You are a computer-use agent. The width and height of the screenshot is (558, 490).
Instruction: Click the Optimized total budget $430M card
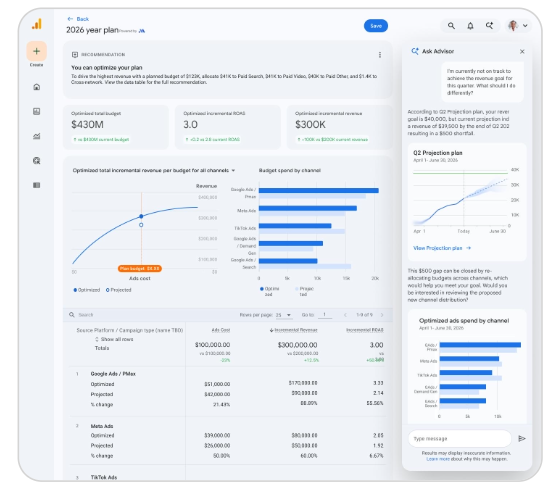[116, 127]
